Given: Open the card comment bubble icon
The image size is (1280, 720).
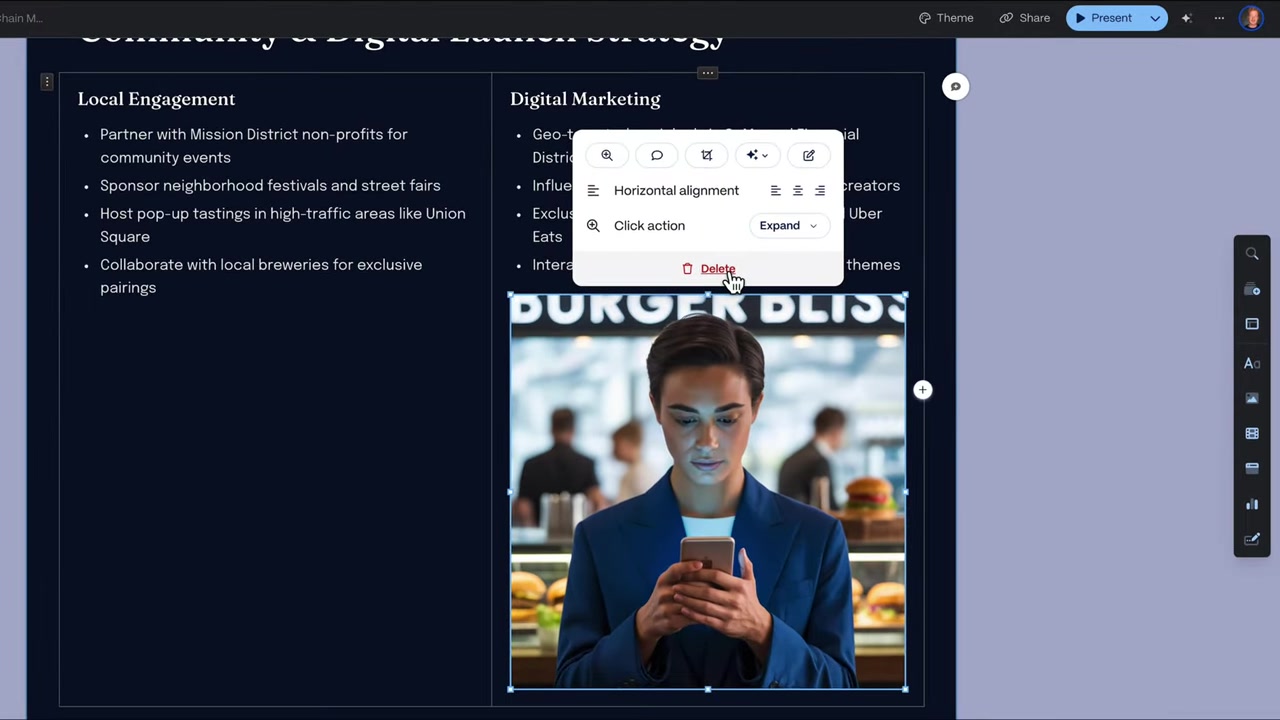Looking at the screenshot, I should point(955,87).
